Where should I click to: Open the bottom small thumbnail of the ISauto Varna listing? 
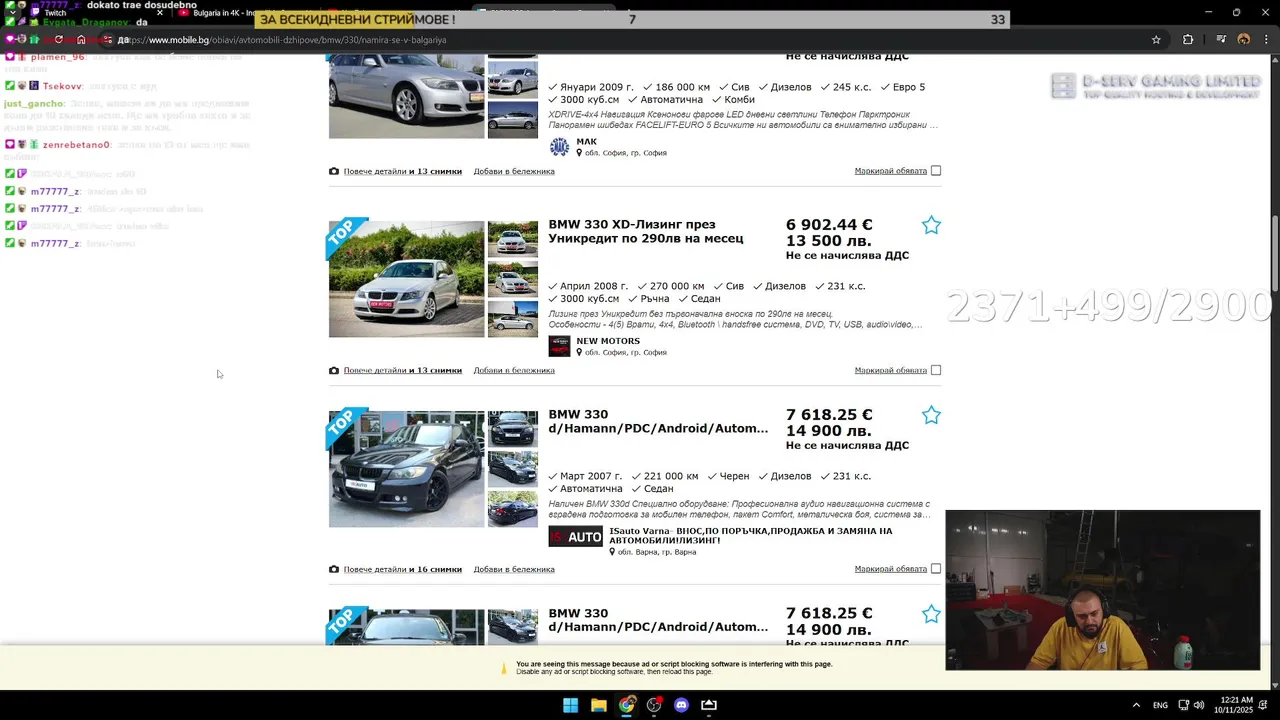tap(512, 509)
